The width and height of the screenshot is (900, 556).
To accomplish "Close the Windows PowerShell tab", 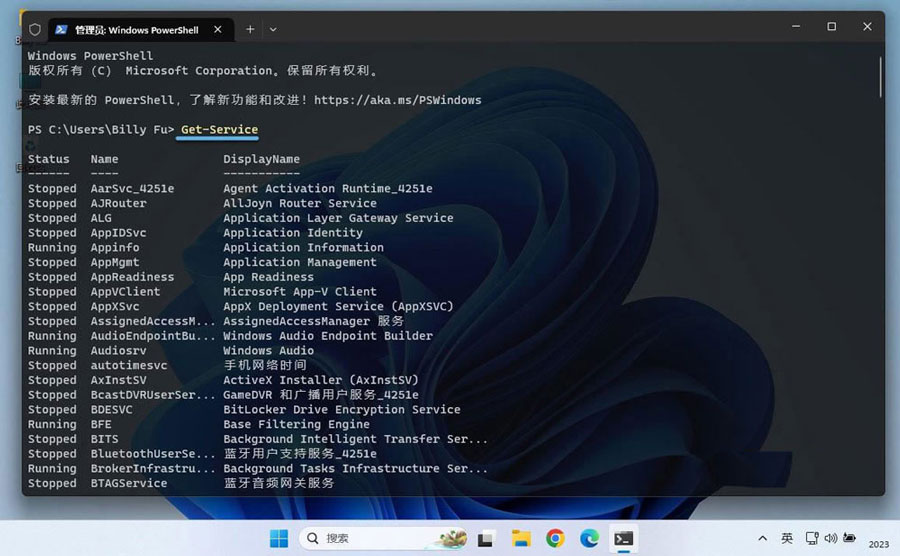I will [x=219, y=29].
